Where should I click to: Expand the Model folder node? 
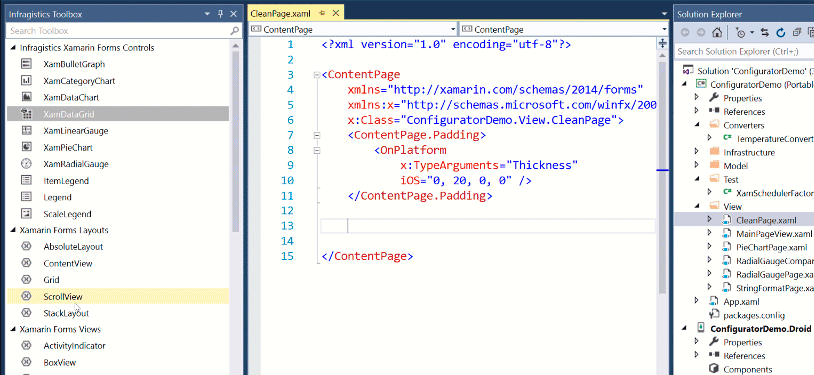pos(697,166)
